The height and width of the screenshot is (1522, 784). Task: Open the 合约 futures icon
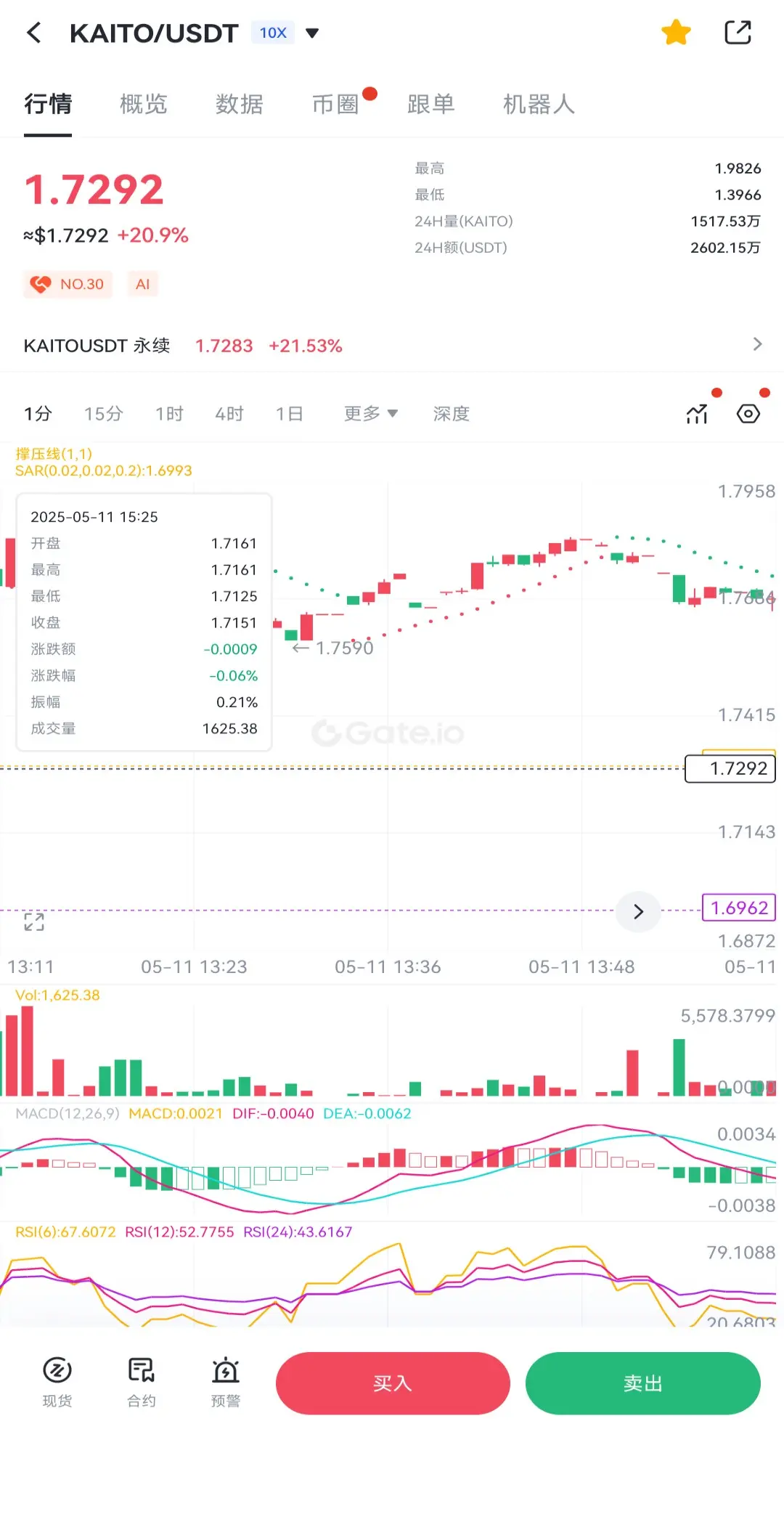142,1382
